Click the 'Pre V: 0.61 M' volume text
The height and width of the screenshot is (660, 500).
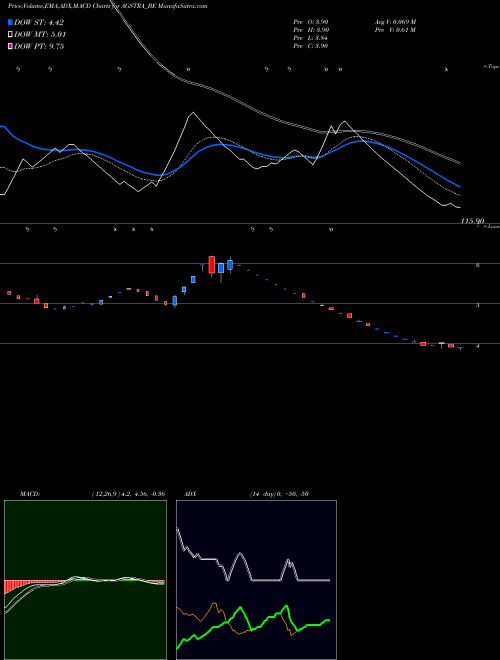click(396, 30)
